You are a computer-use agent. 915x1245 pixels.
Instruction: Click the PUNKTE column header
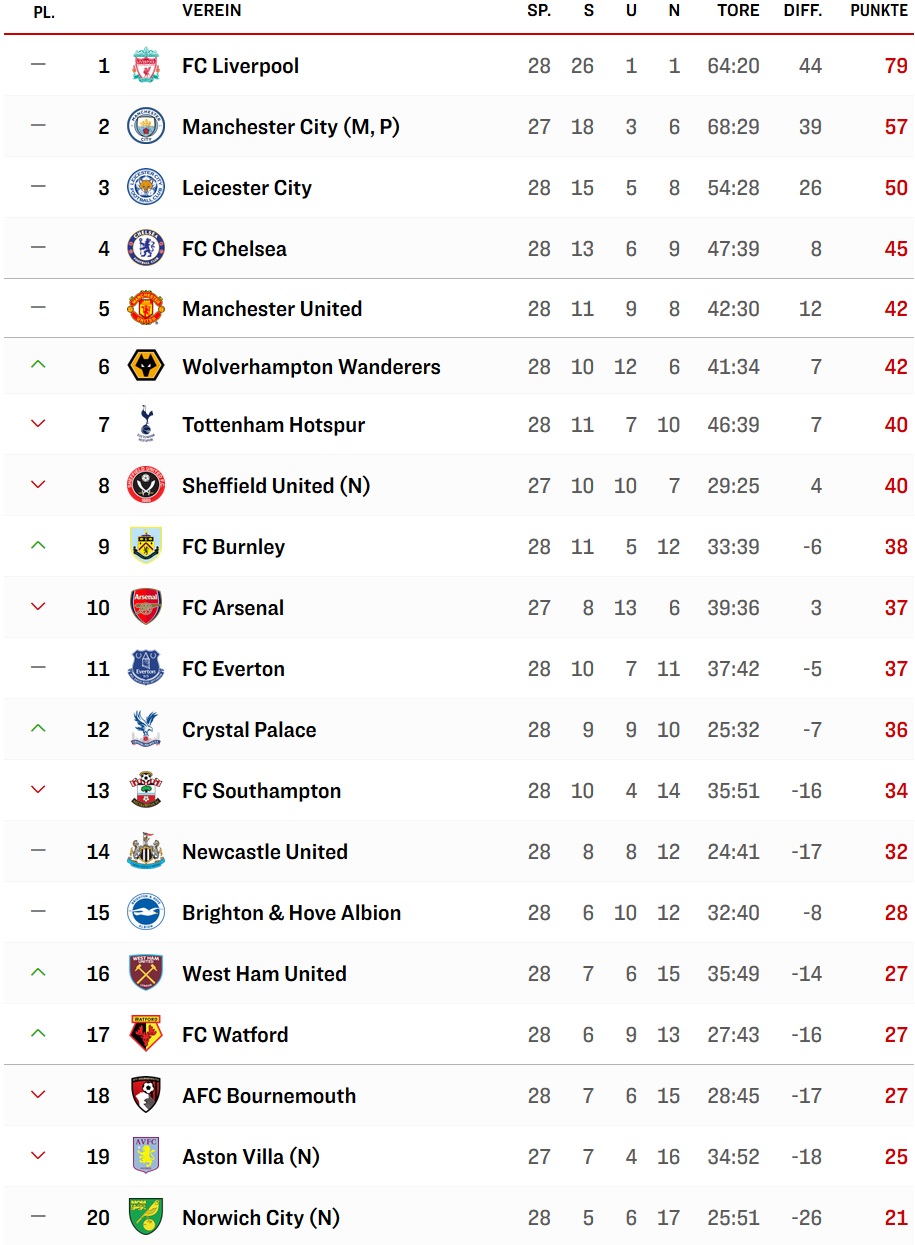tap(879, 11)
